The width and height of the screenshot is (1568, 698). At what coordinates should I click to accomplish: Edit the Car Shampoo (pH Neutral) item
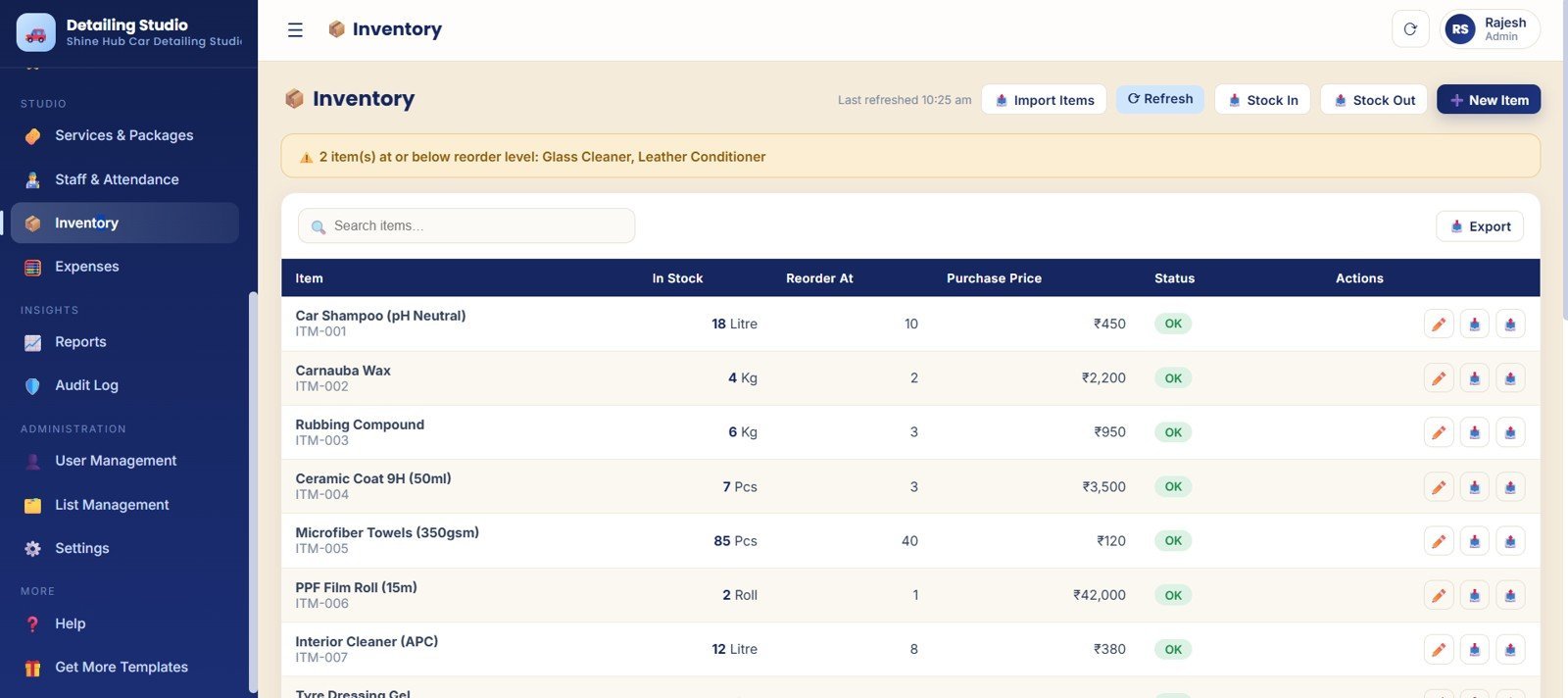click(x=1439, y=324)
